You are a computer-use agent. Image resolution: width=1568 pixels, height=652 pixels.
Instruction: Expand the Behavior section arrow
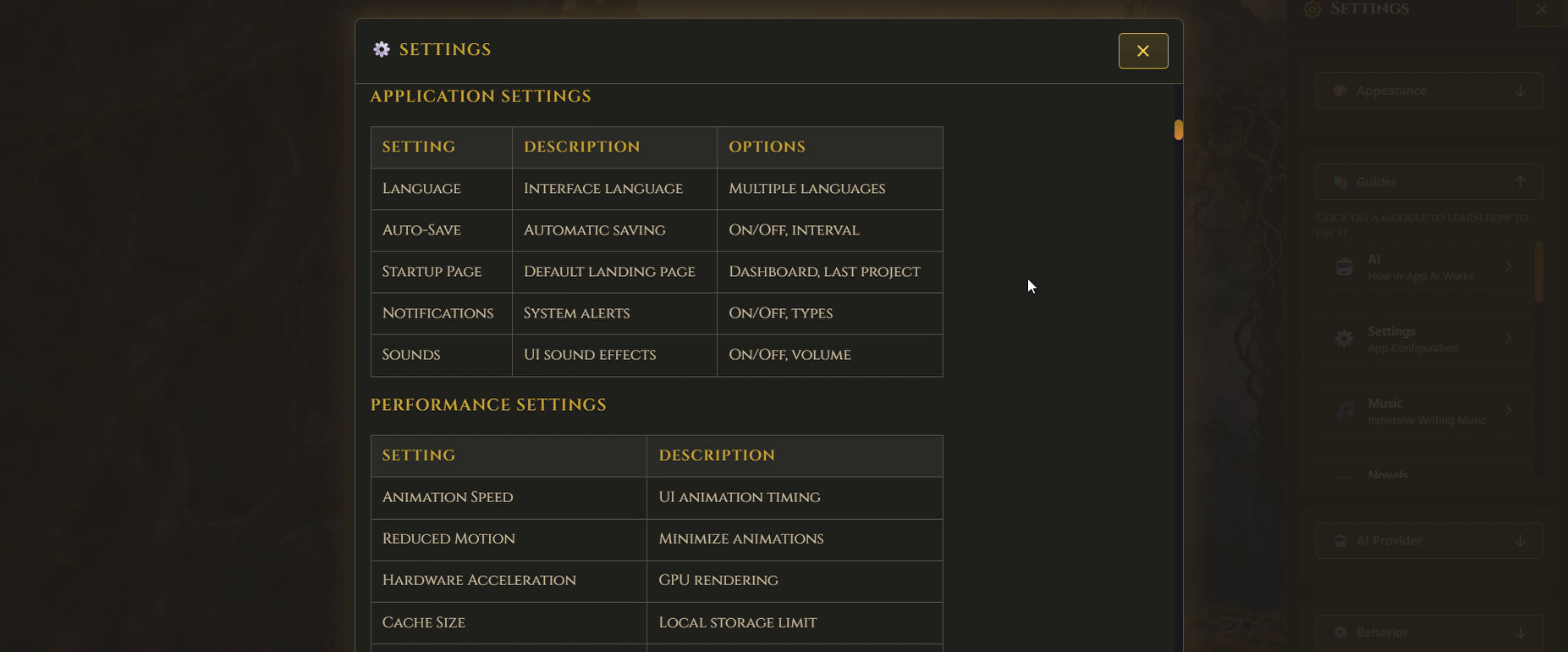tap(1521, 633)
